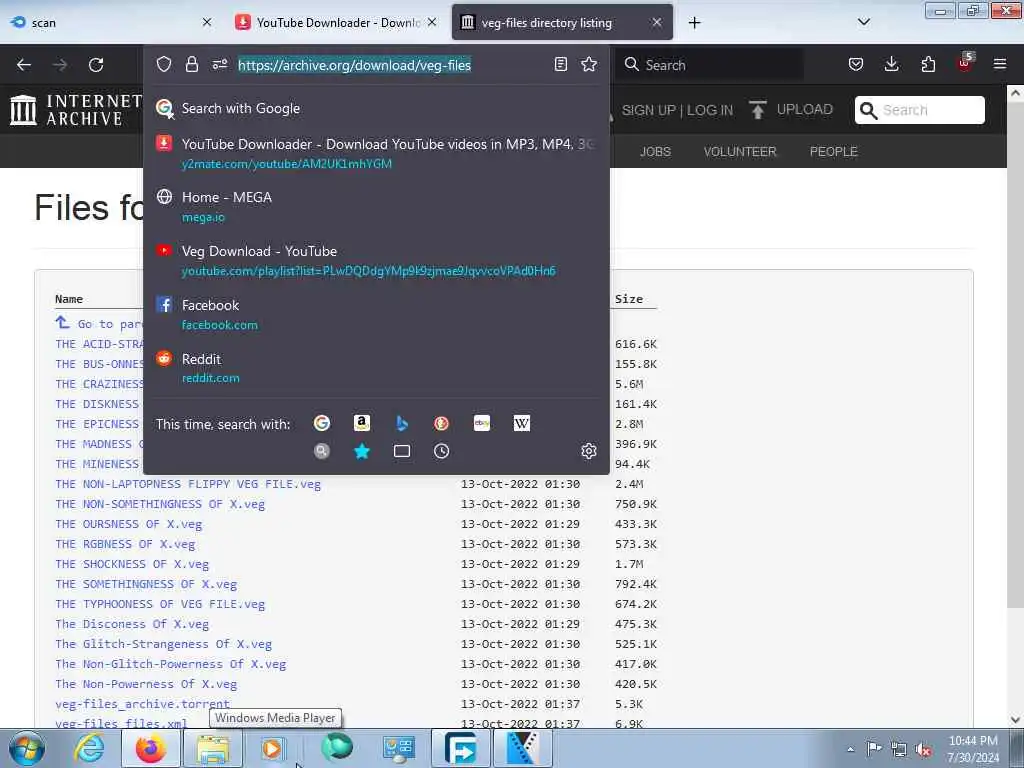Image resolution: width=1024 pixels, height=768 pixels.
Task: Open a new tab with plus button
Action: coord(694,23)
